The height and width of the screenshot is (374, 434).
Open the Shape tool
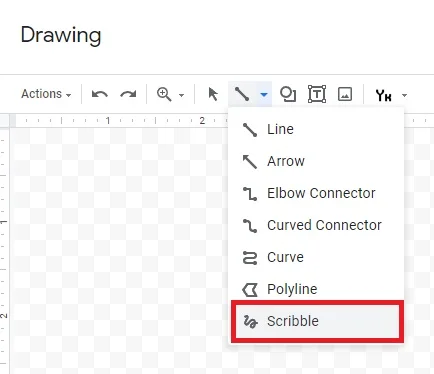tap(288, 94)
